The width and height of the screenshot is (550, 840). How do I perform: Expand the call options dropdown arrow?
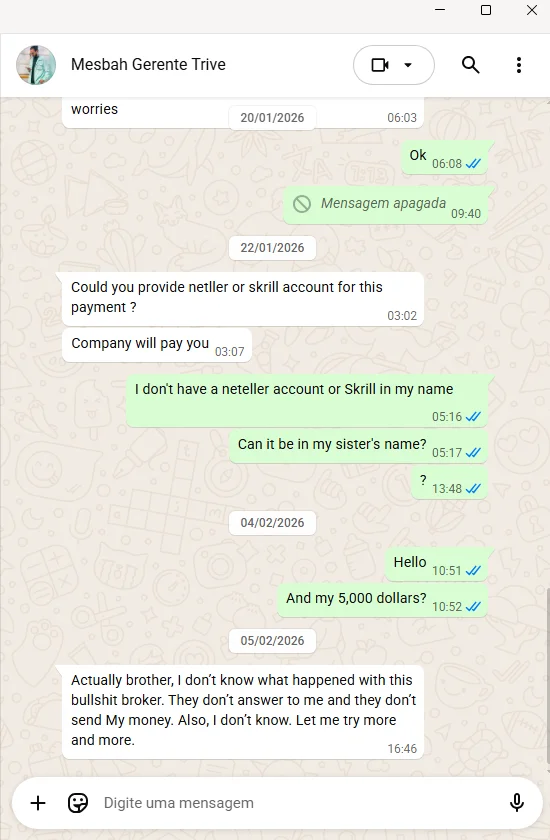coord(408,65)
